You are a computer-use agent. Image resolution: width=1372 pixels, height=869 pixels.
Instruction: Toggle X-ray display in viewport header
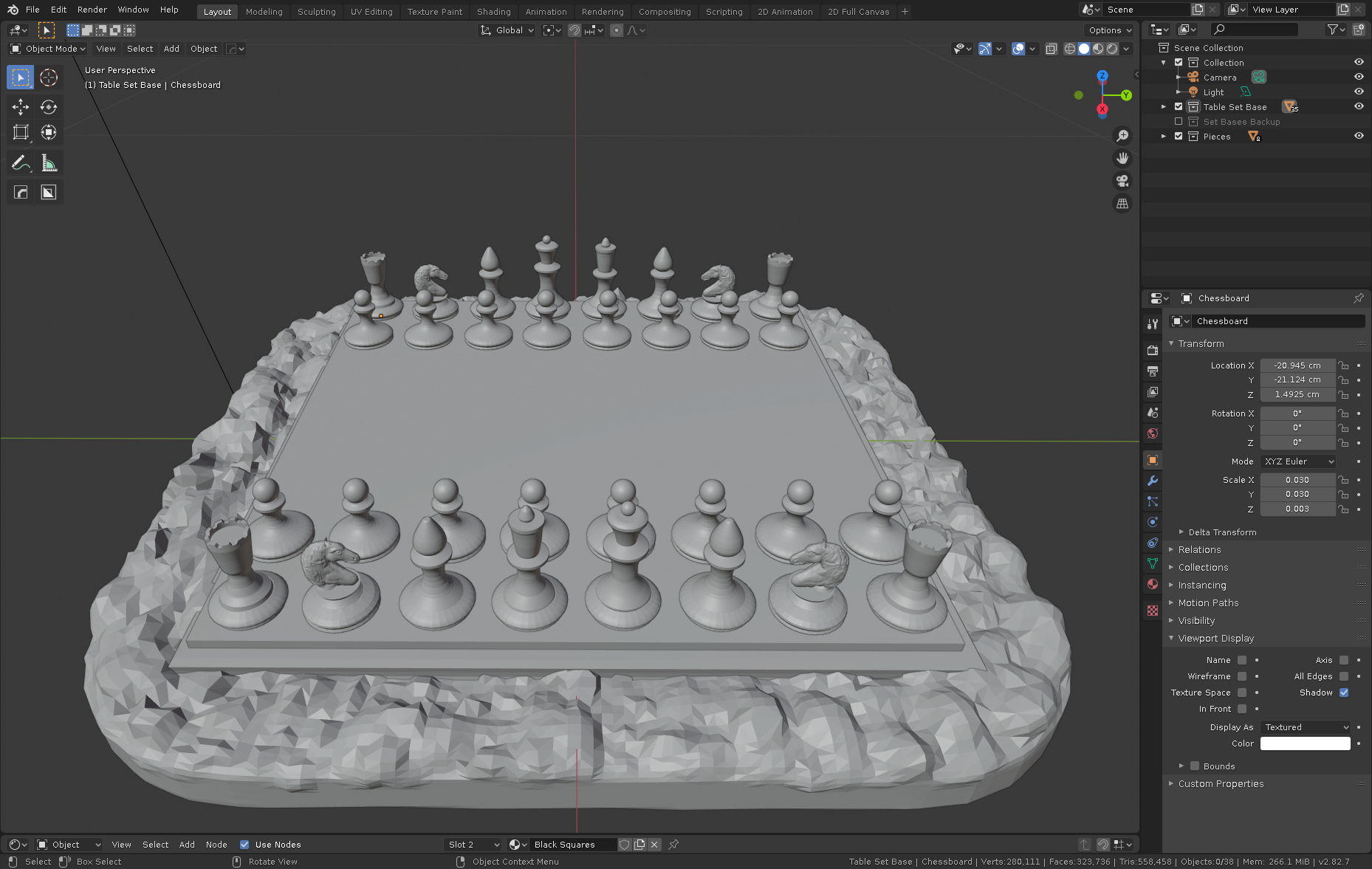coord(1052,49)
